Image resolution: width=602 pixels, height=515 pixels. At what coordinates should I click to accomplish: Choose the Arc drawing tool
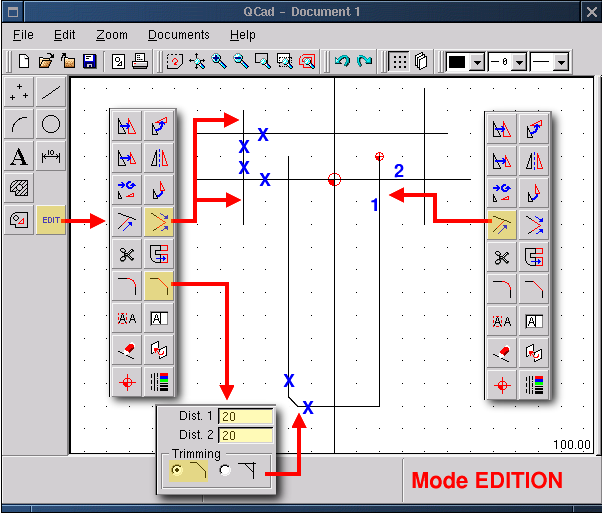19,124
